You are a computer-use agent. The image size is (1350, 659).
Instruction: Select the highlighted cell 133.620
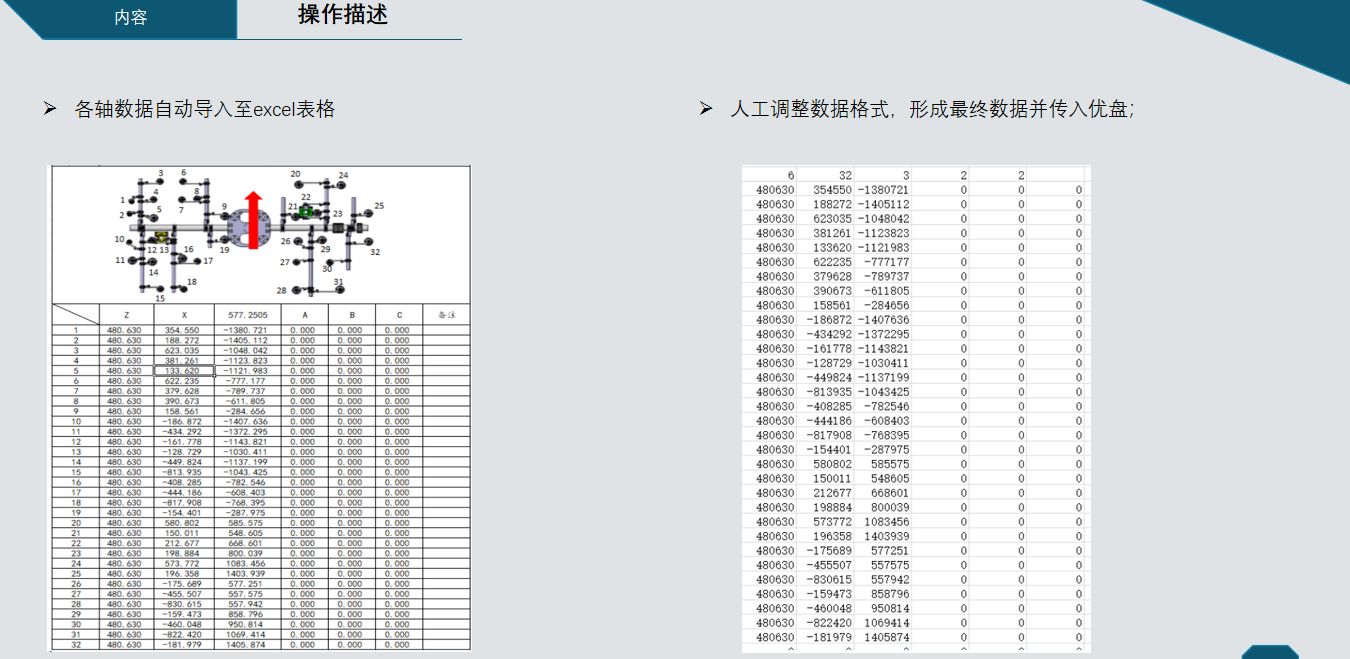[184, 371]
